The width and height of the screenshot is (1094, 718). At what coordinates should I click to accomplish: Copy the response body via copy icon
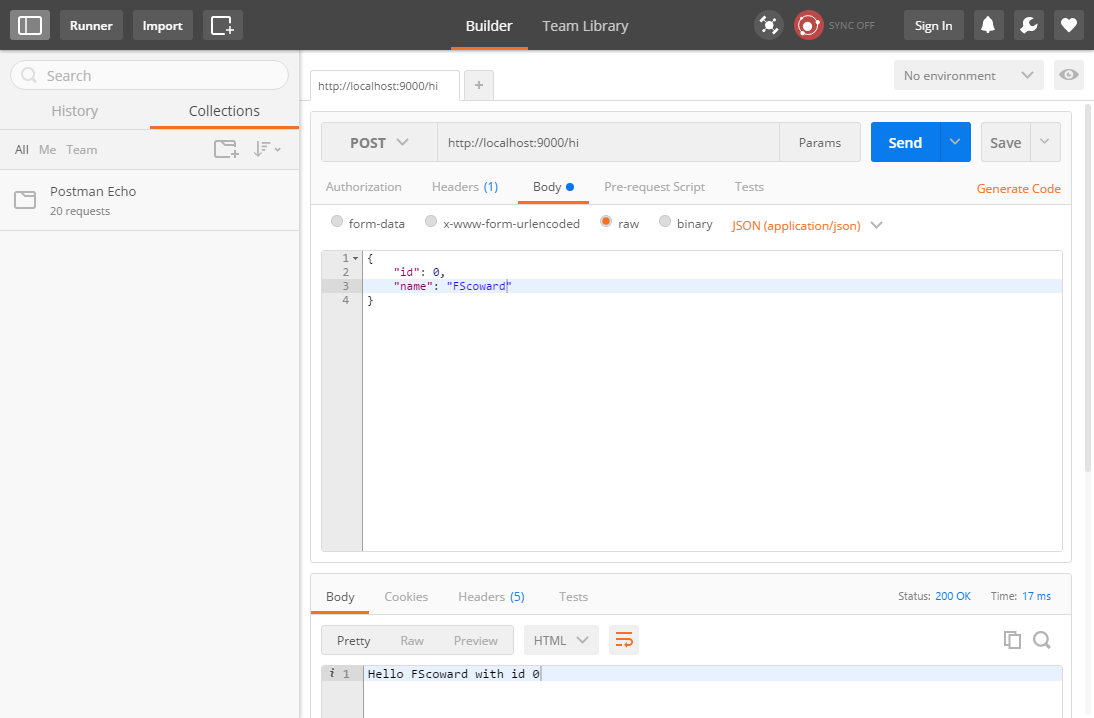coord(1012,639)
